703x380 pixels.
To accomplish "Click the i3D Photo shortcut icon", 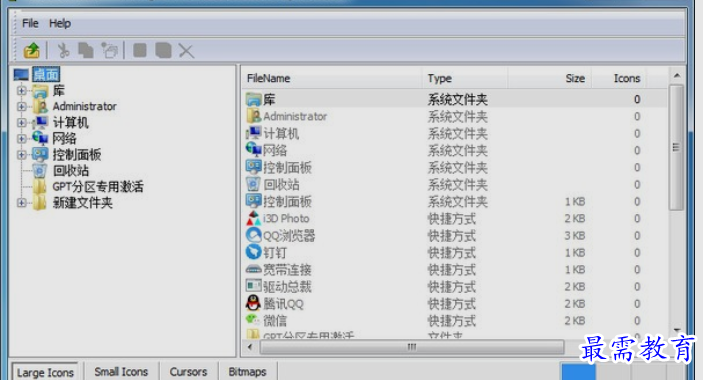I will point(253,218).
